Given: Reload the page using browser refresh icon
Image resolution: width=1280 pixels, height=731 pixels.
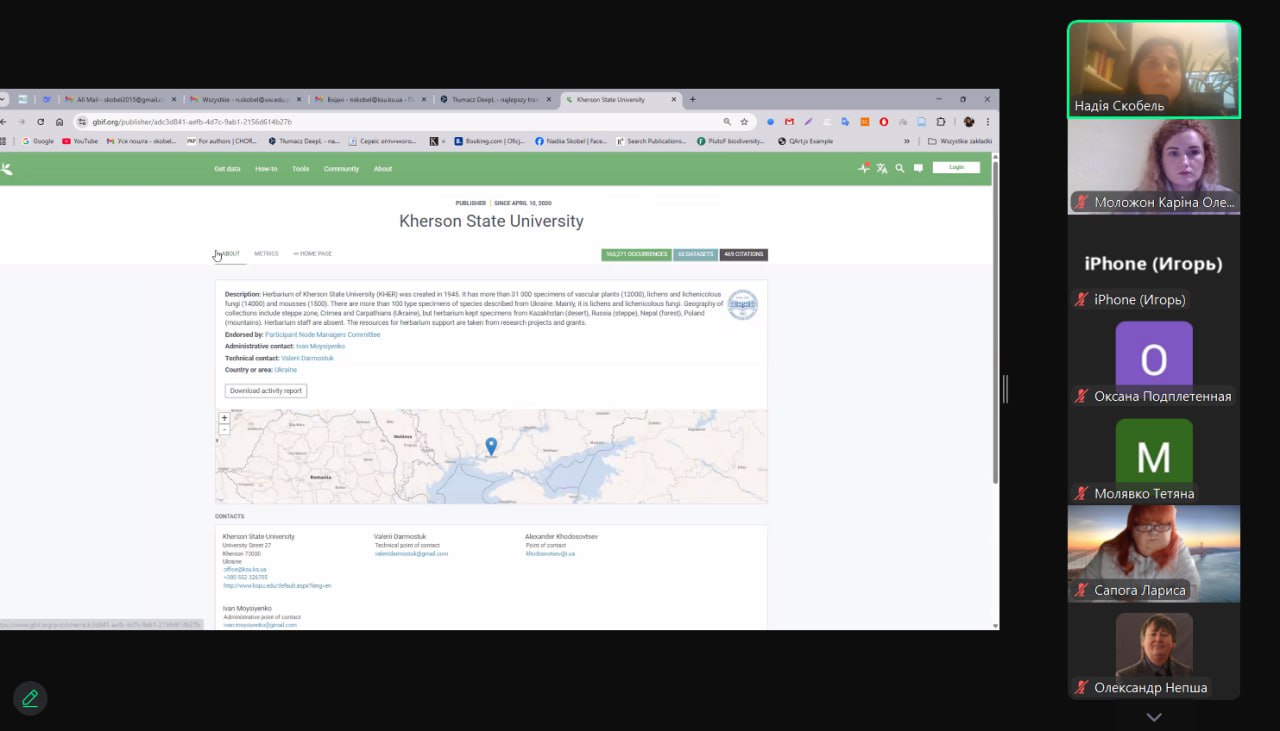Looking at the screenshot, I should tap(41, 122).
